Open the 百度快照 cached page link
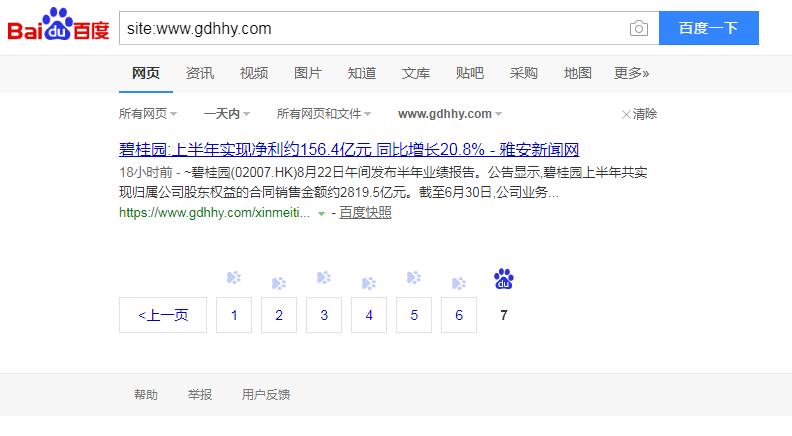 pos(365,213)
